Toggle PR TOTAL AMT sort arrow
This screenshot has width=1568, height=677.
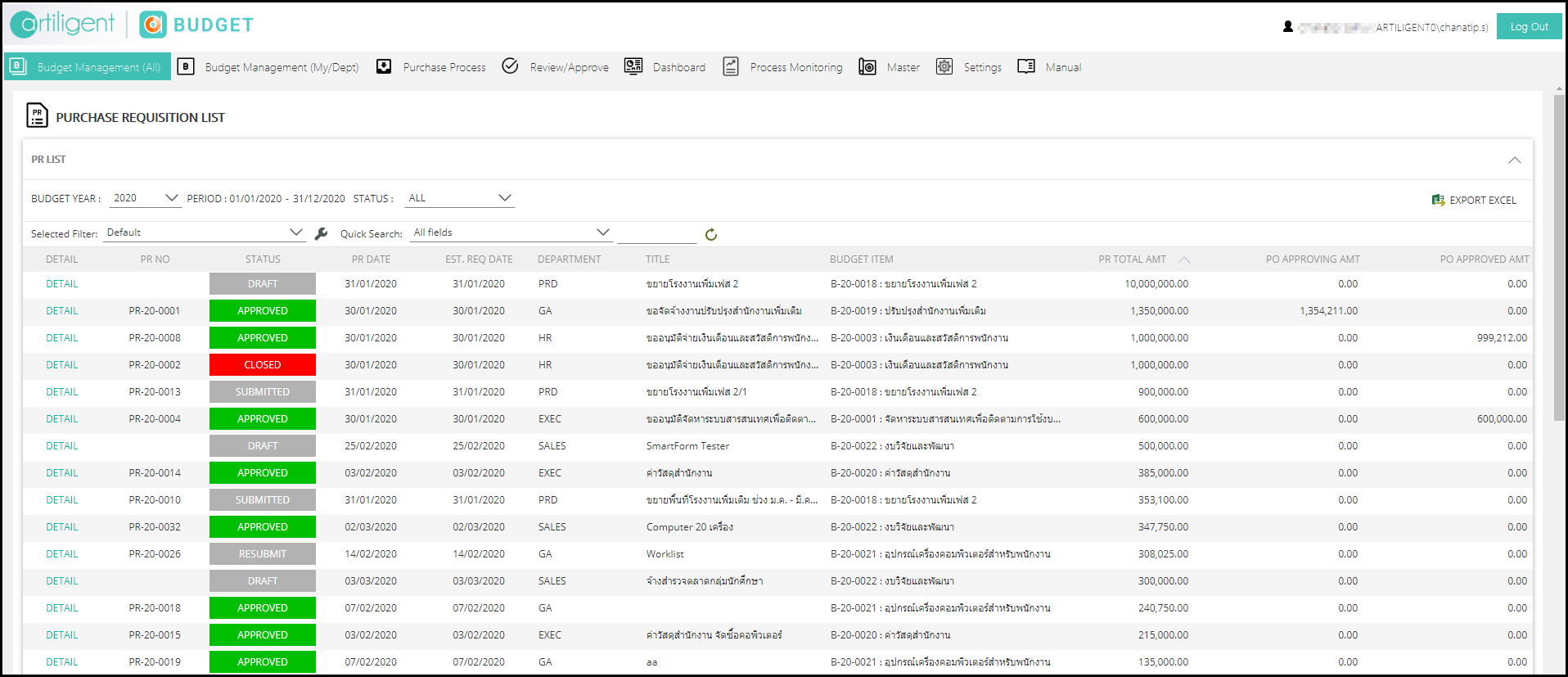(1184, 260)
